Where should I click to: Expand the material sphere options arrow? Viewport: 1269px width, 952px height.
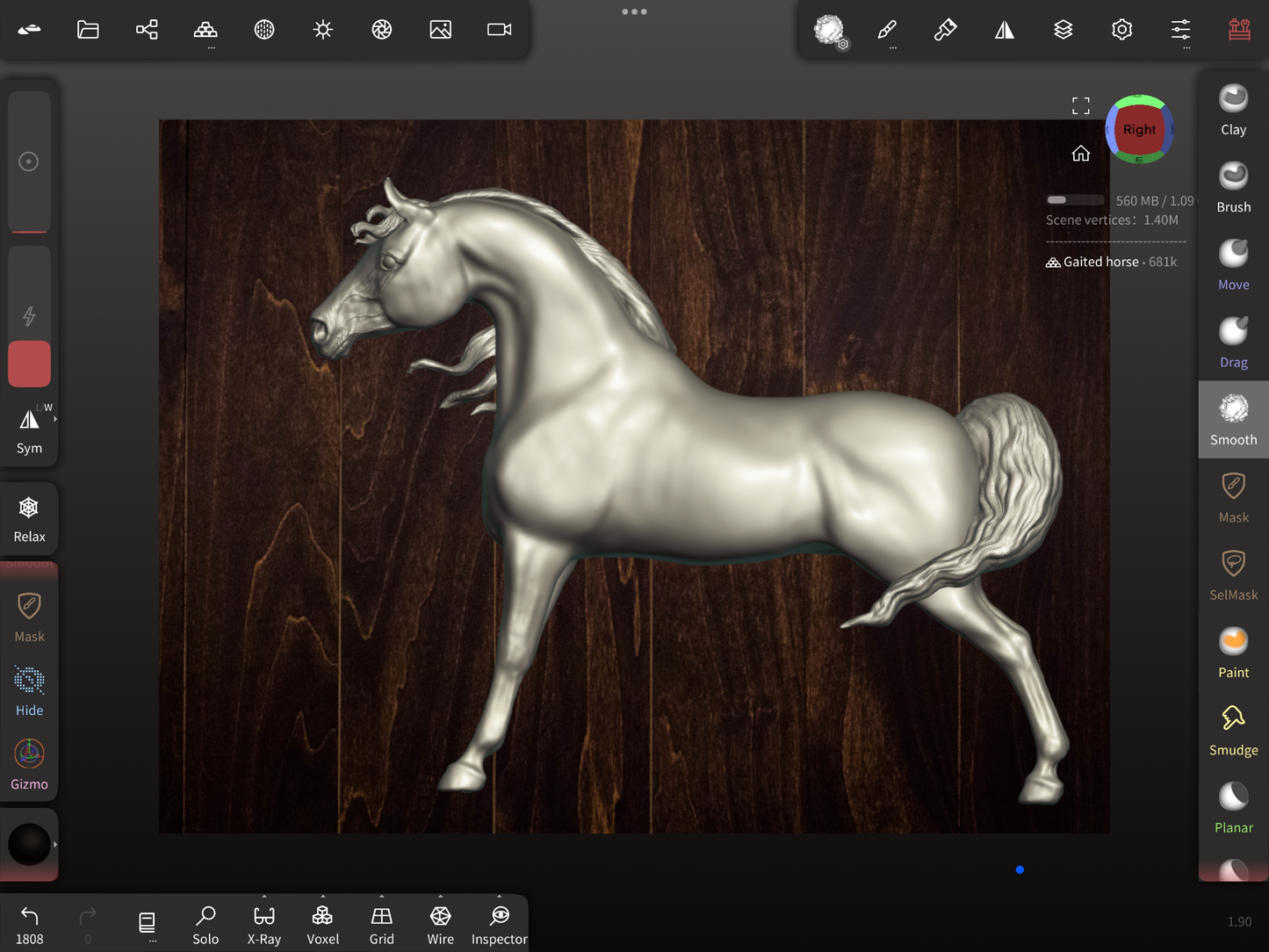55,845
